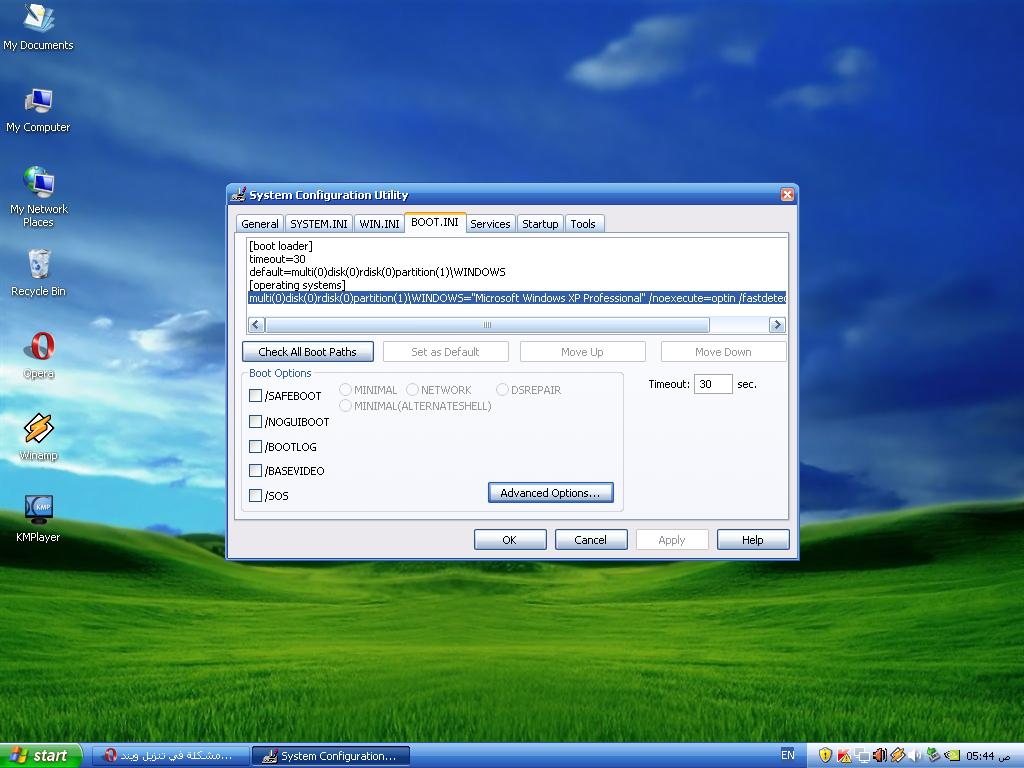The height and width of the screenshot is (768, 1024).
Task: Open My Documents desktop icon
Action: click(38, 27)
